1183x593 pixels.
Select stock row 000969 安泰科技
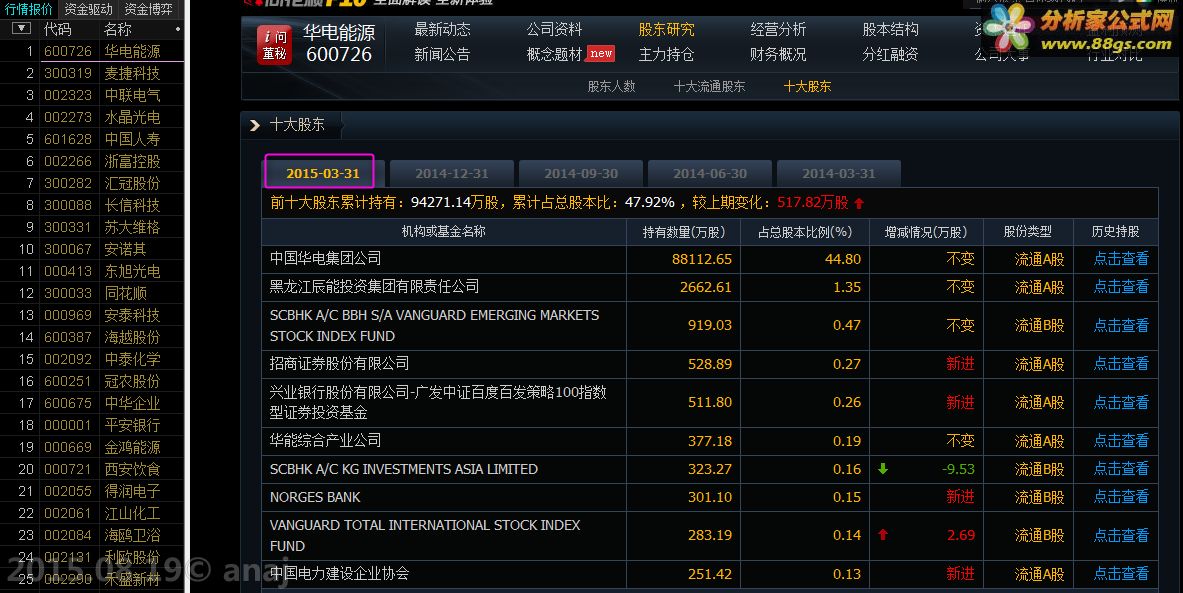coord(92,315)
